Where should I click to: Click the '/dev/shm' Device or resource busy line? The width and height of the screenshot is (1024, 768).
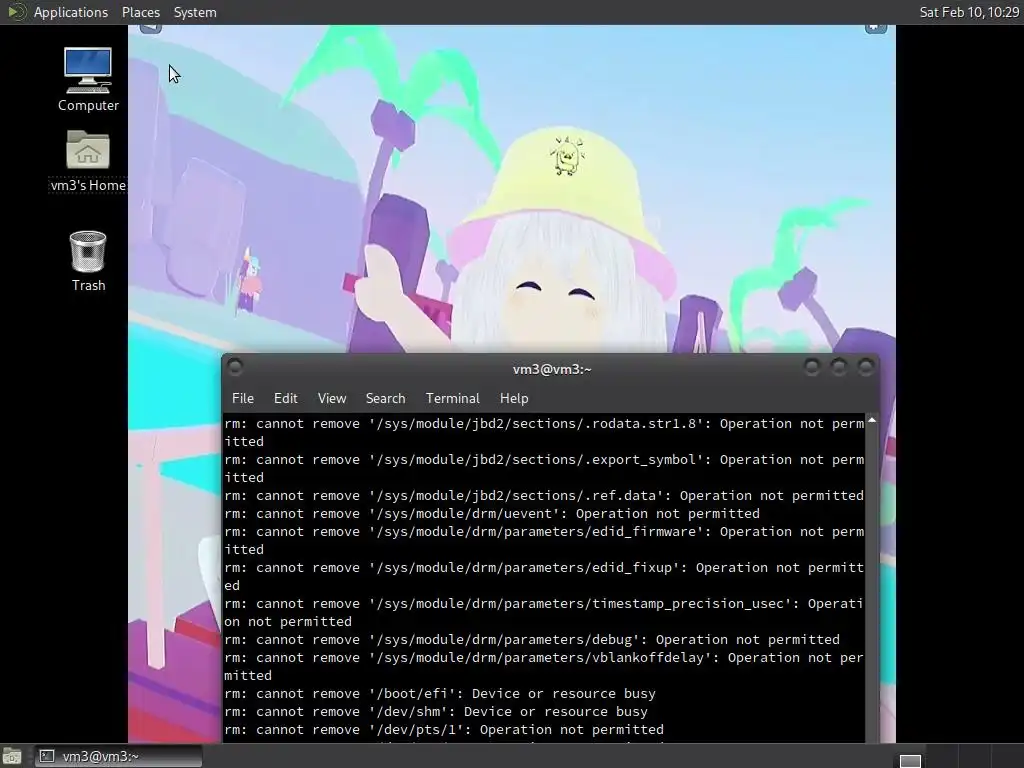[x=436, y=712]
